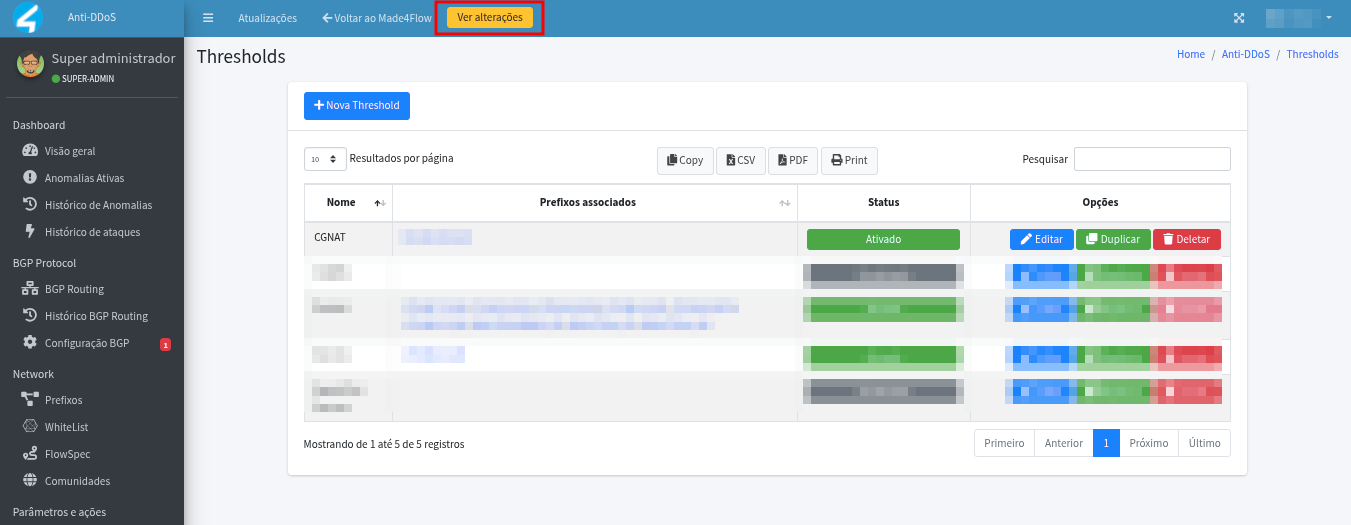
Task: Open WhiteList in sidebar
Action: pos(66,427)
